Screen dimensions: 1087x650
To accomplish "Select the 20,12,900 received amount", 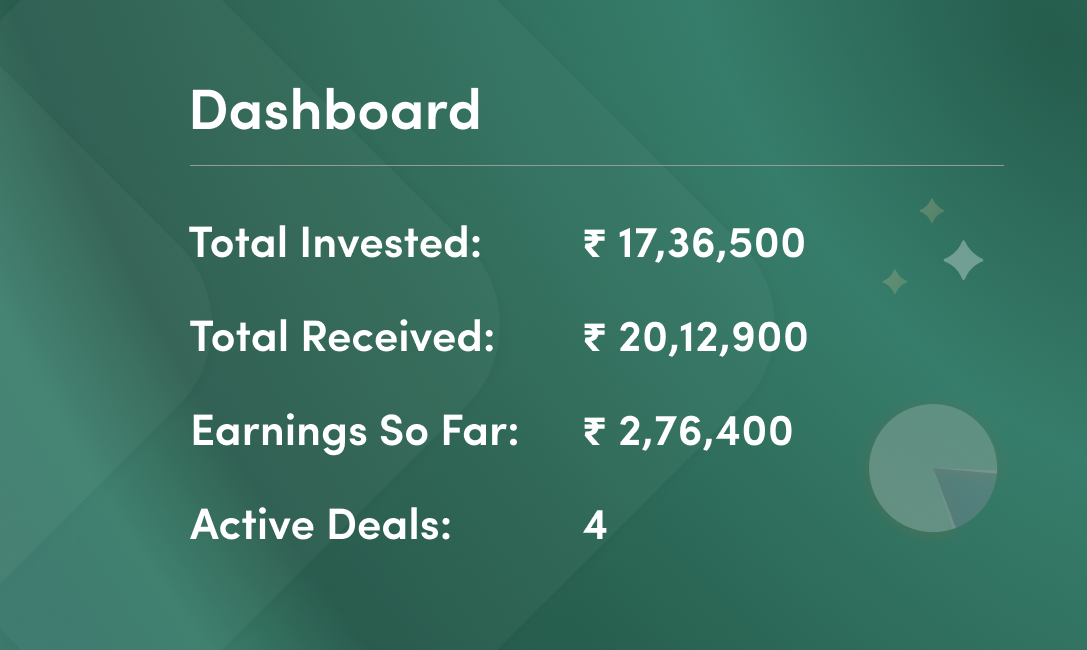I will coord(713,337).
